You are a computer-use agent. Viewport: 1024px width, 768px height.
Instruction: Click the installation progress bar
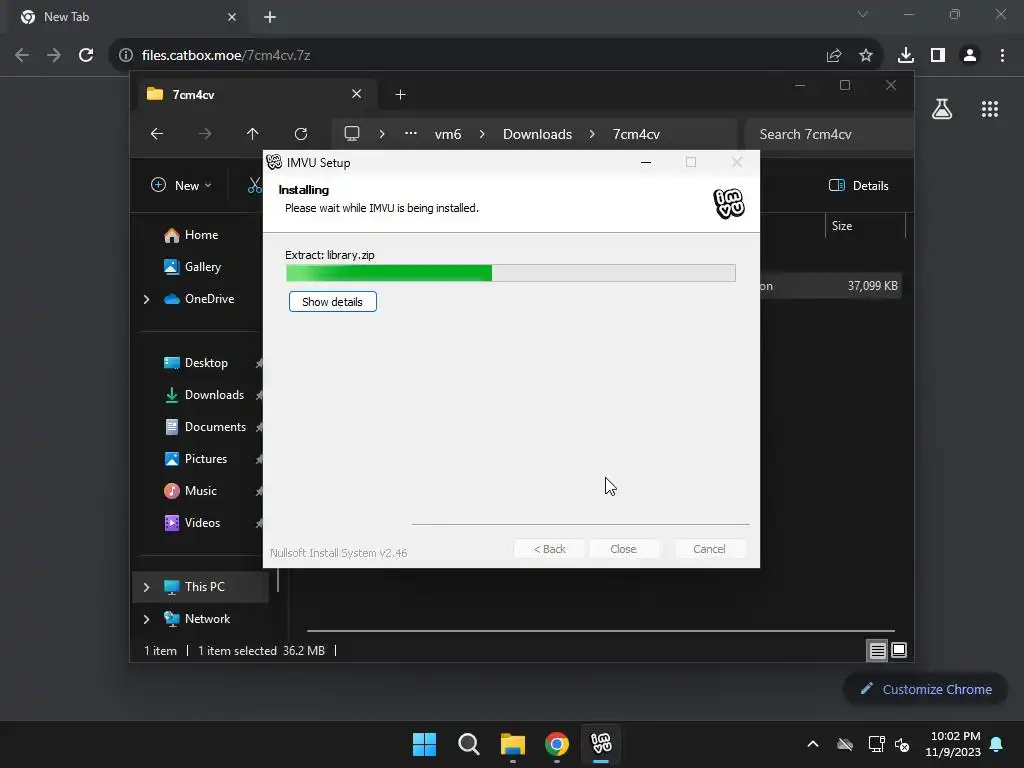pos(511,272)
